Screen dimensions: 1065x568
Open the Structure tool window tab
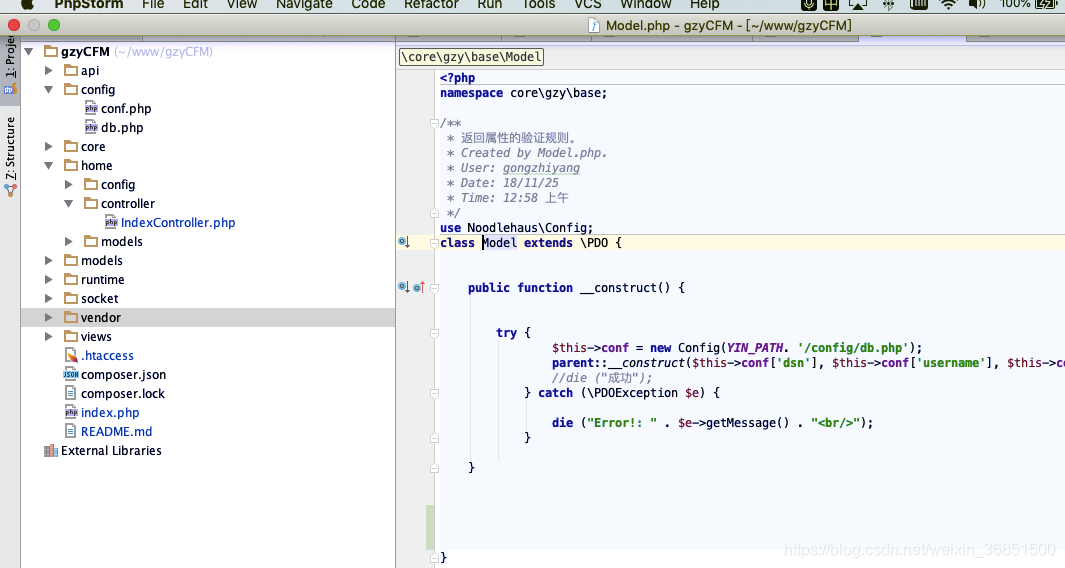[x=10, y=156]
